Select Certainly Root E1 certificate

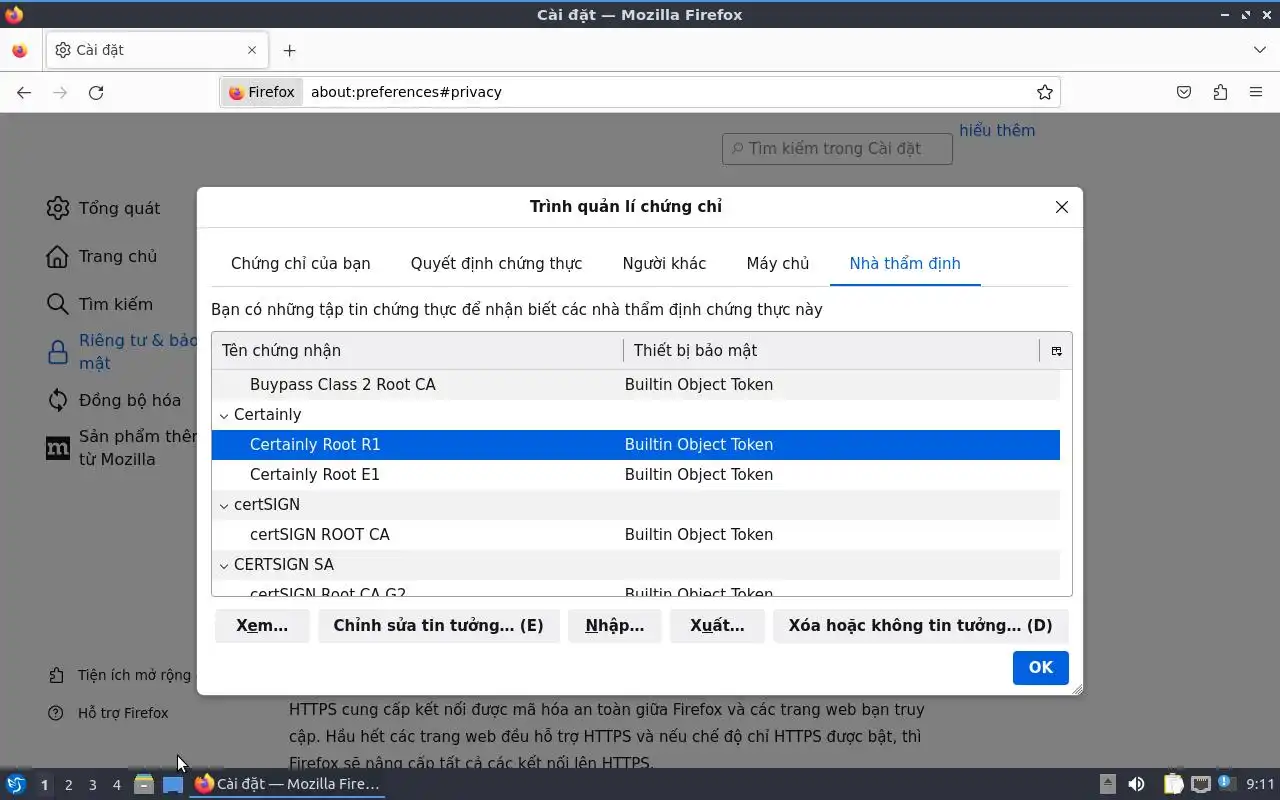(x=636, y=475)
